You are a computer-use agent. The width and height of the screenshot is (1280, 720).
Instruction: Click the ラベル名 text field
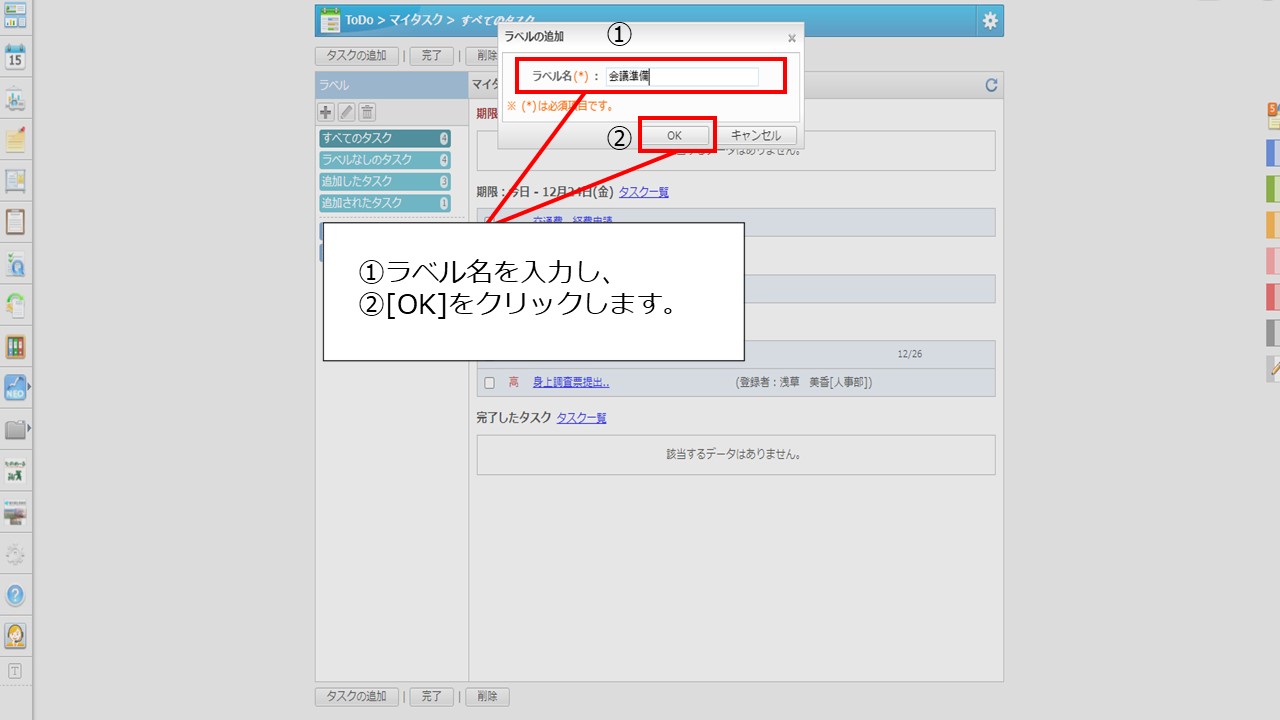pyautogui.click(x=682, y=76)
